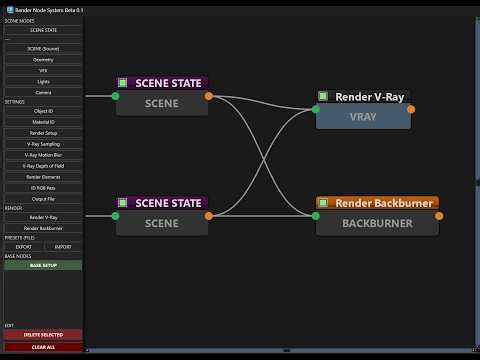Select the VRAY node body

tap(363, 117)
